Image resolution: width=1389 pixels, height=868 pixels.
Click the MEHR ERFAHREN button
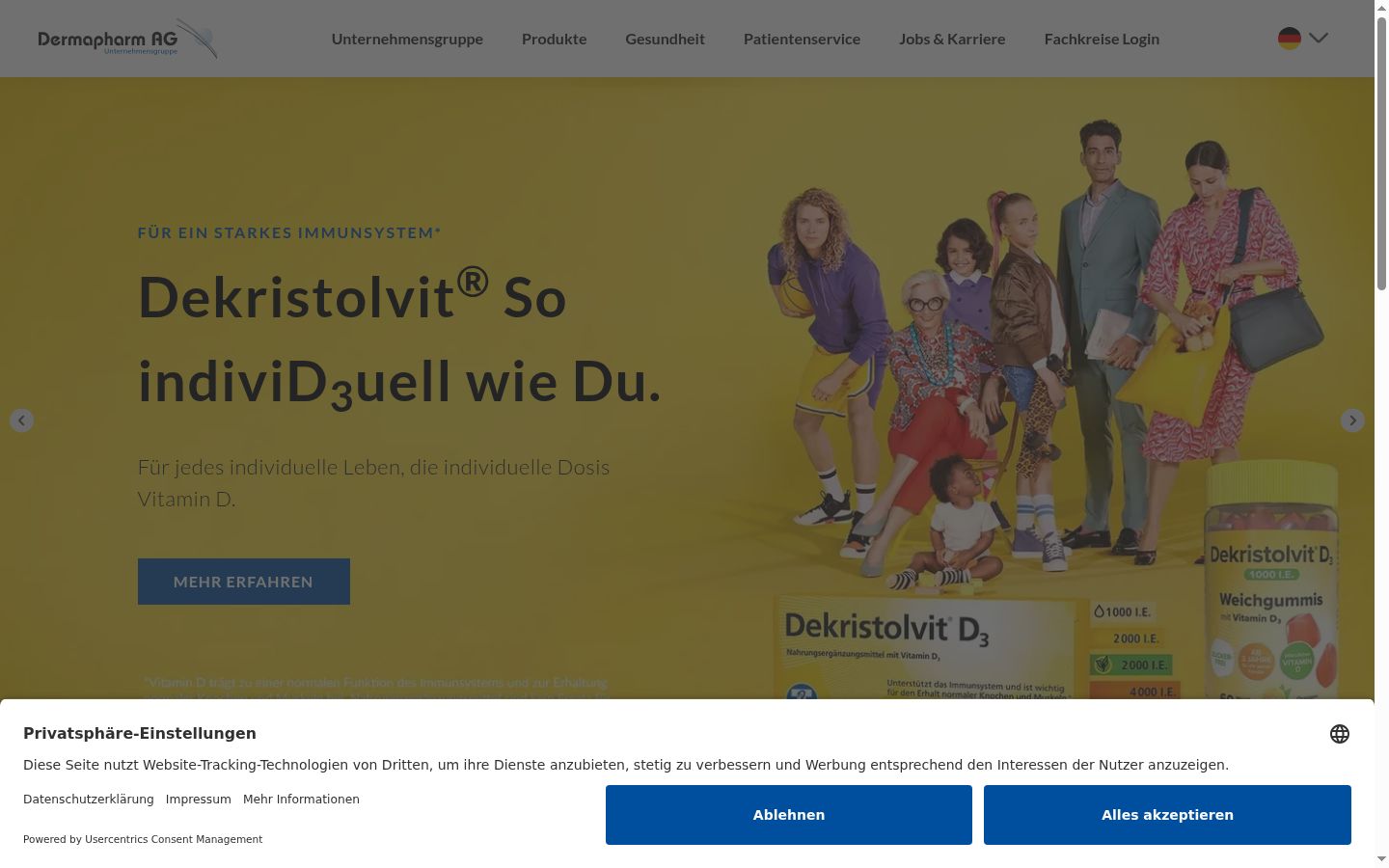pyautogui.click(x=244, y=582)
